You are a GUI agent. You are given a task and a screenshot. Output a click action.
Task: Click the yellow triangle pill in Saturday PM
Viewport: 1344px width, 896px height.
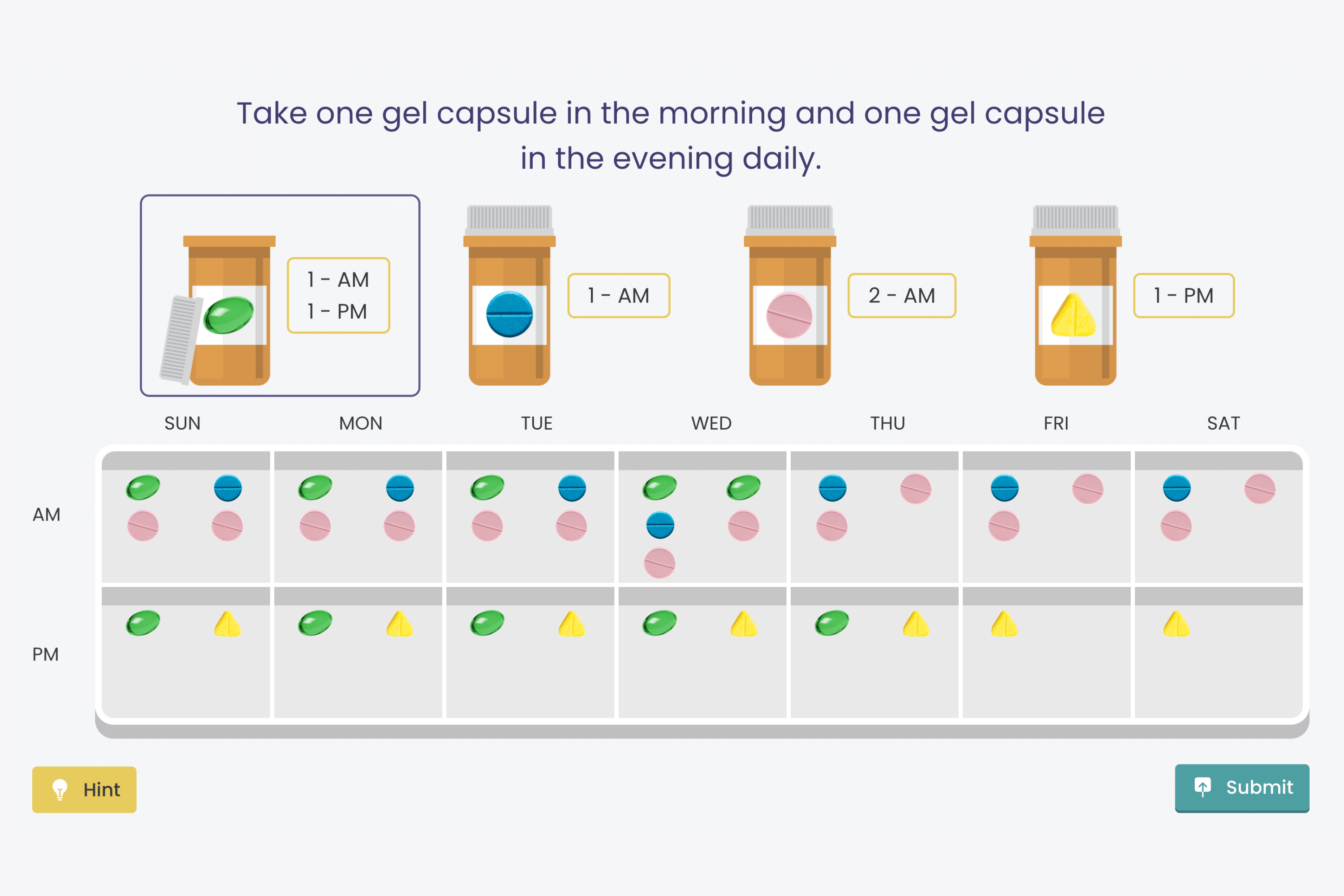[x=1176, y=624]
